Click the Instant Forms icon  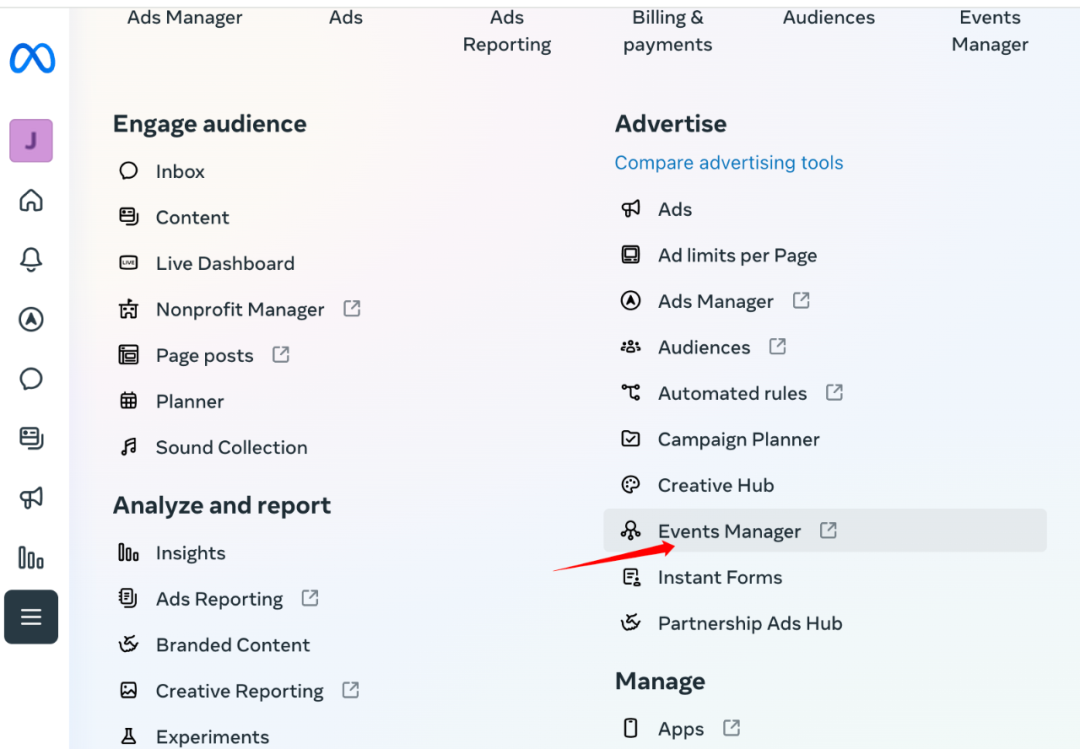point(631,577)
